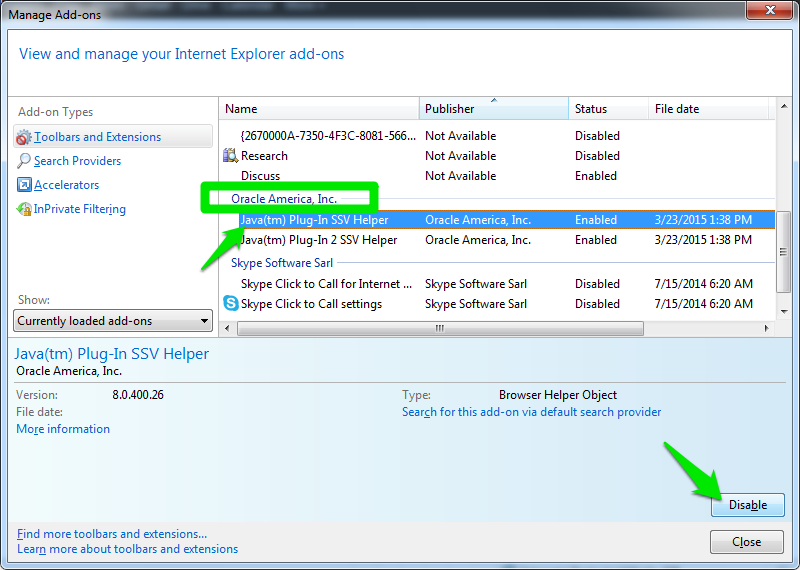Select the Research add-on name
800x570 pixels.
(x=264, y=156)
